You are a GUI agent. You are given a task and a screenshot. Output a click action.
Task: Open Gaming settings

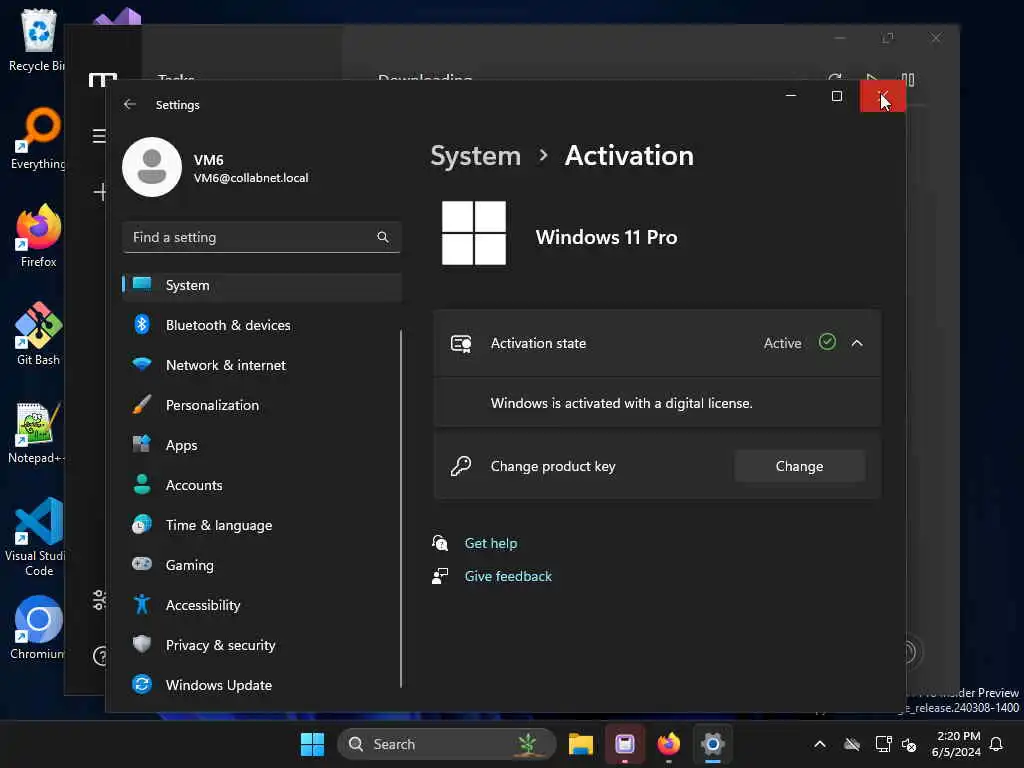(x=261, y=565)
